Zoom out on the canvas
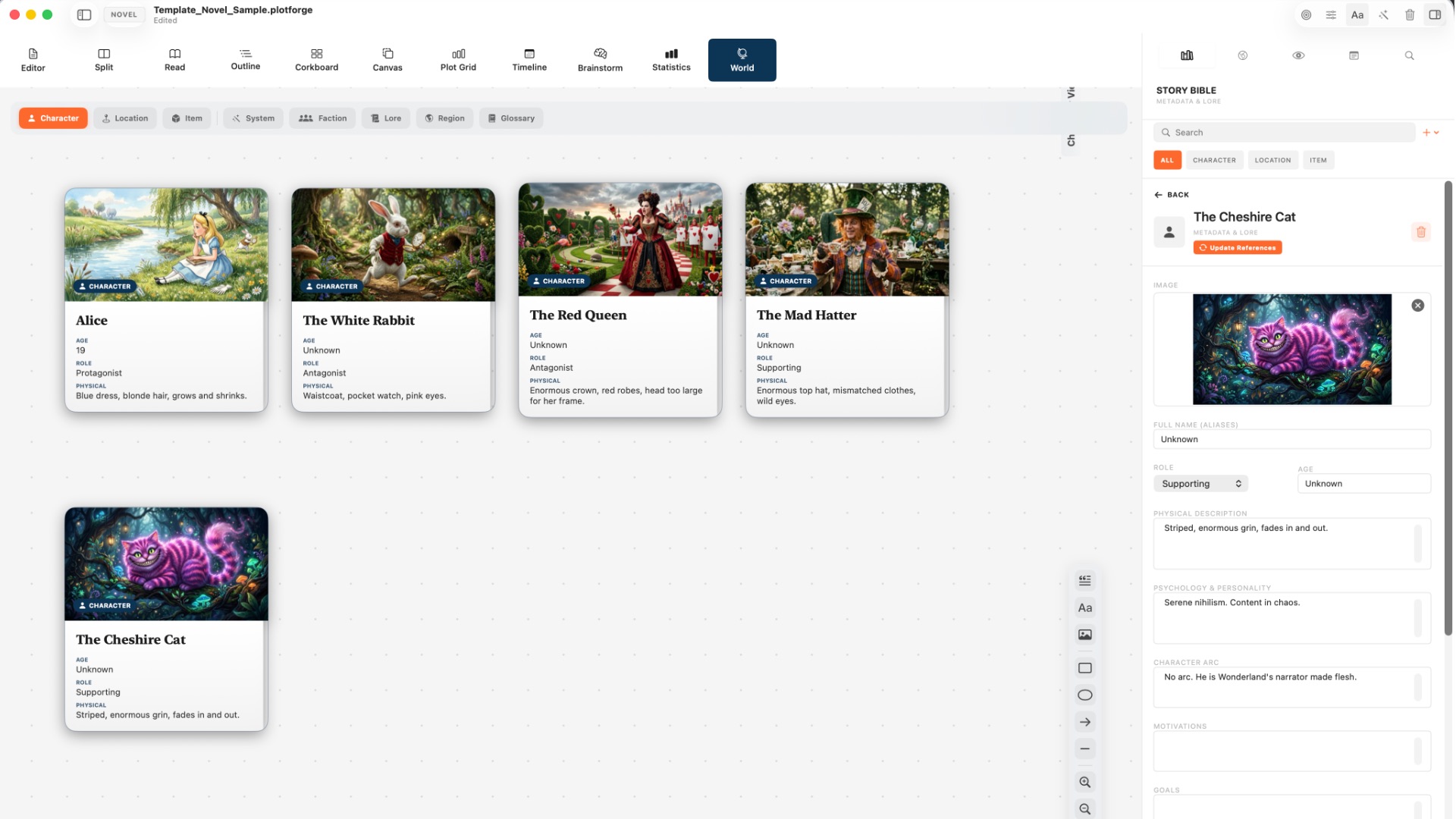Image resolution: width=1456 pixels, height=819 pixels. pos(1085,809)
